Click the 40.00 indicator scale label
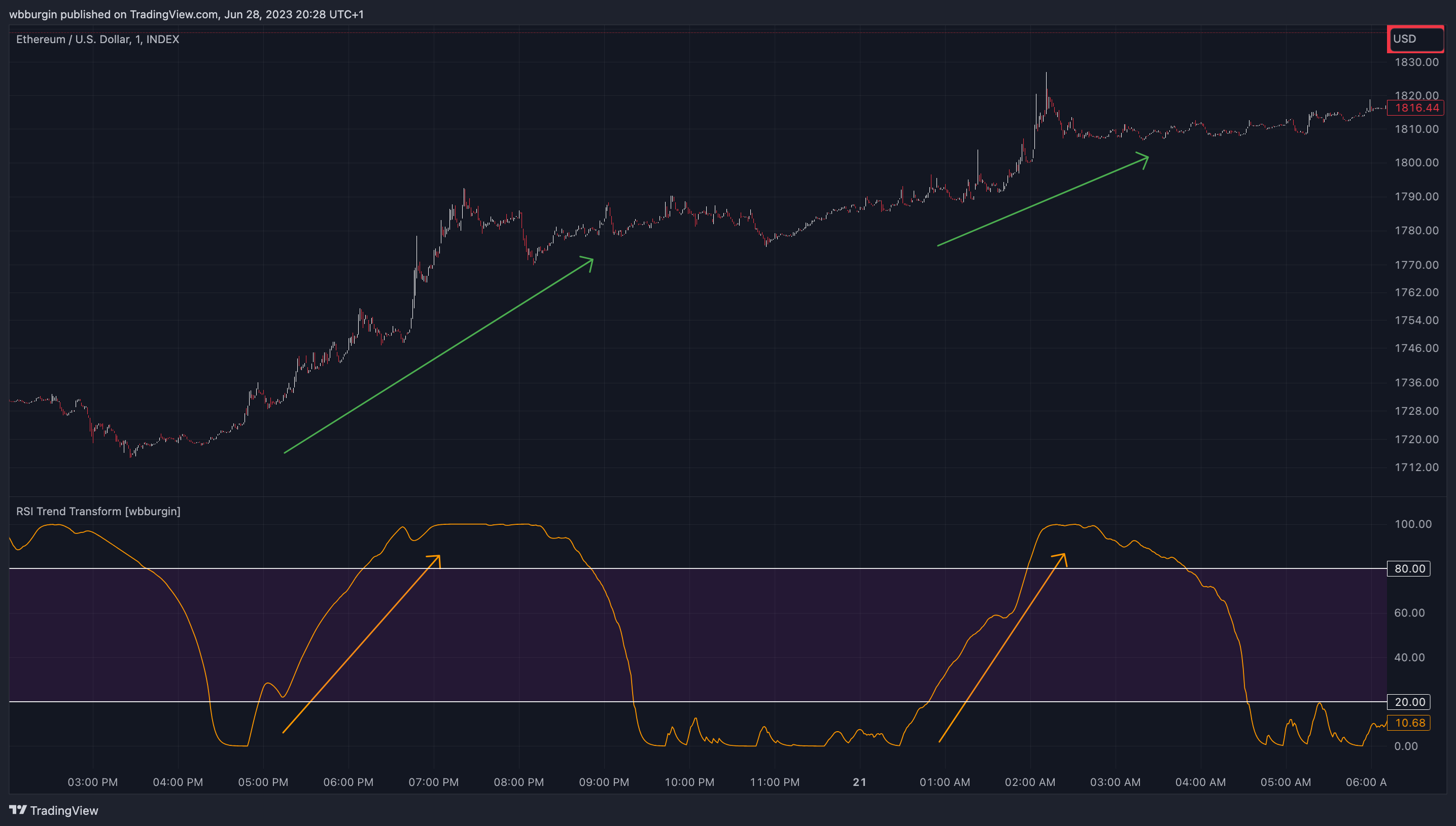 (1409, 658)
